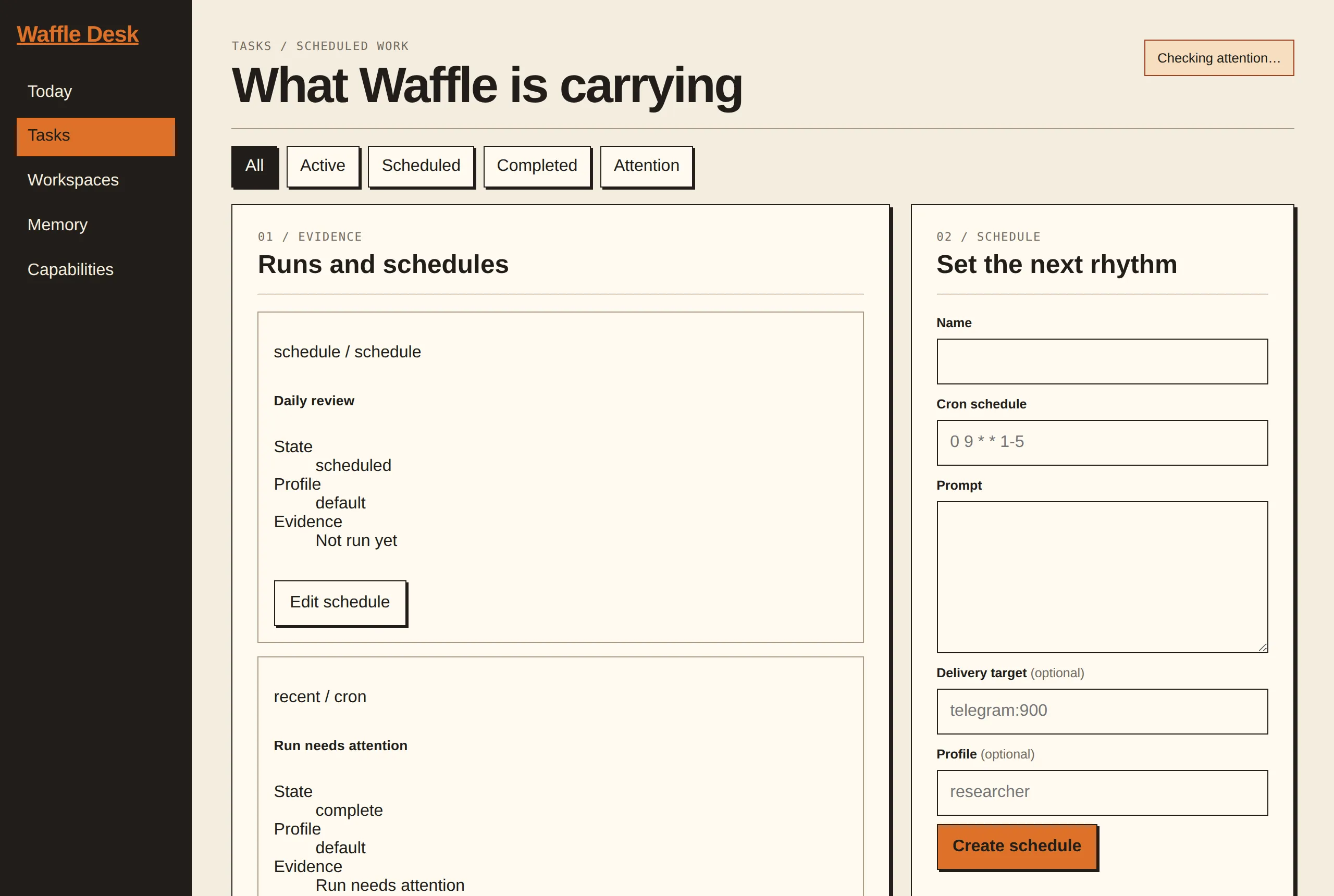Click the 'Prompt' field label

pyautogui.click(x=958, y=486)
